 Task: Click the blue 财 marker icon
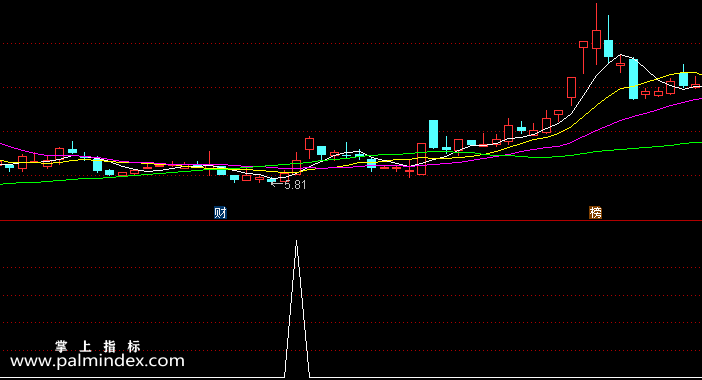point(220,213)
